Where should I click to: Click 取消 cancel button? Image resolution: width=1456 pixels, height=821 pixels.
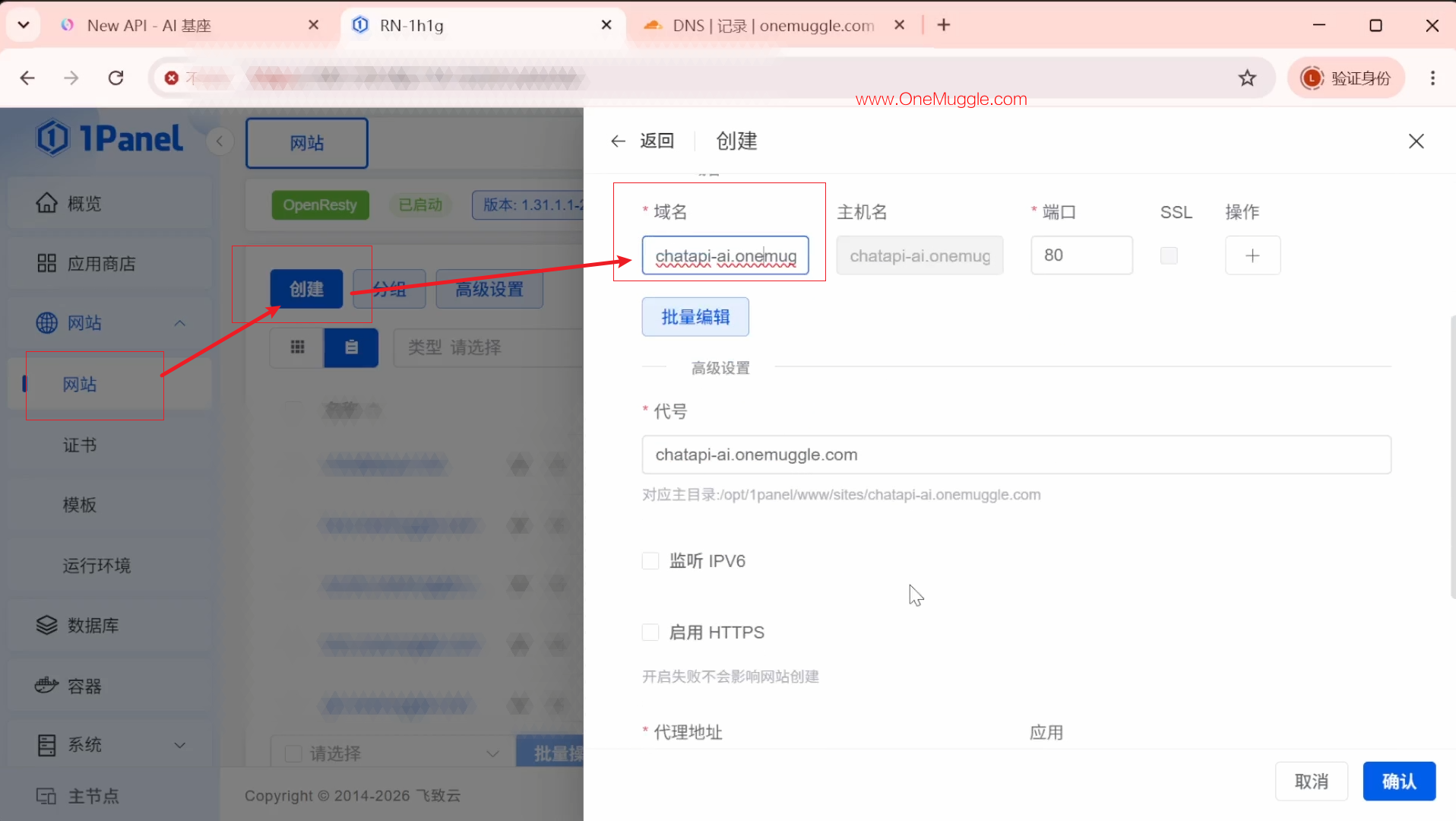pyautogui.click(x=1312, y=781)
